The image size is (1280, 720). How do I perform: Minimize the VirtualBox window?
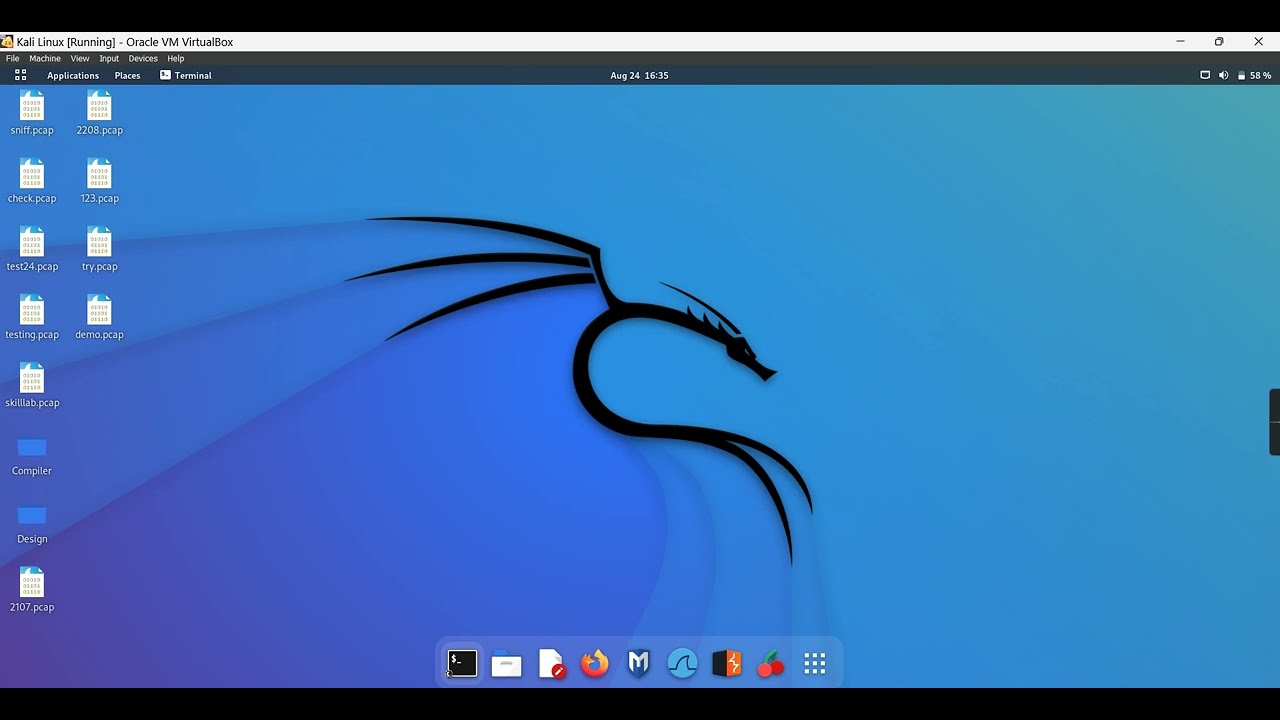point(1180,42)
